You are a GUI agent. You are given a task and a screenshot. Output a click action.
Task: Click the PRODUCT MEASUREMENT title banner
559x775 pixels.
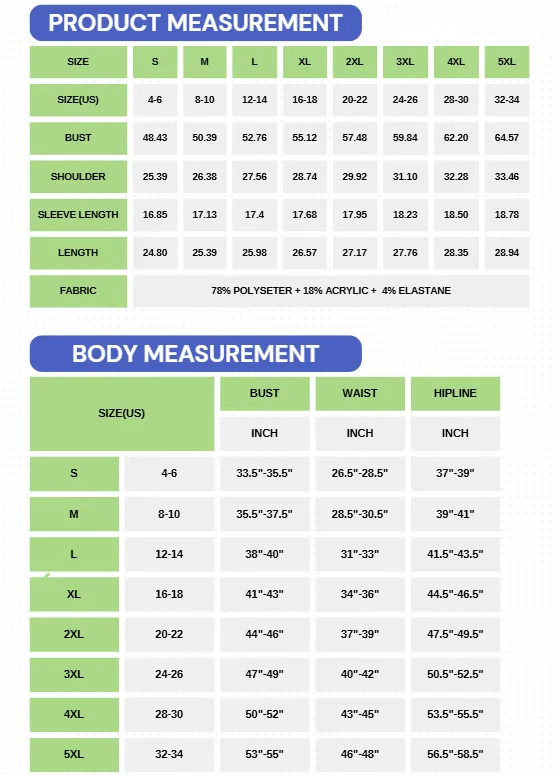196,23
